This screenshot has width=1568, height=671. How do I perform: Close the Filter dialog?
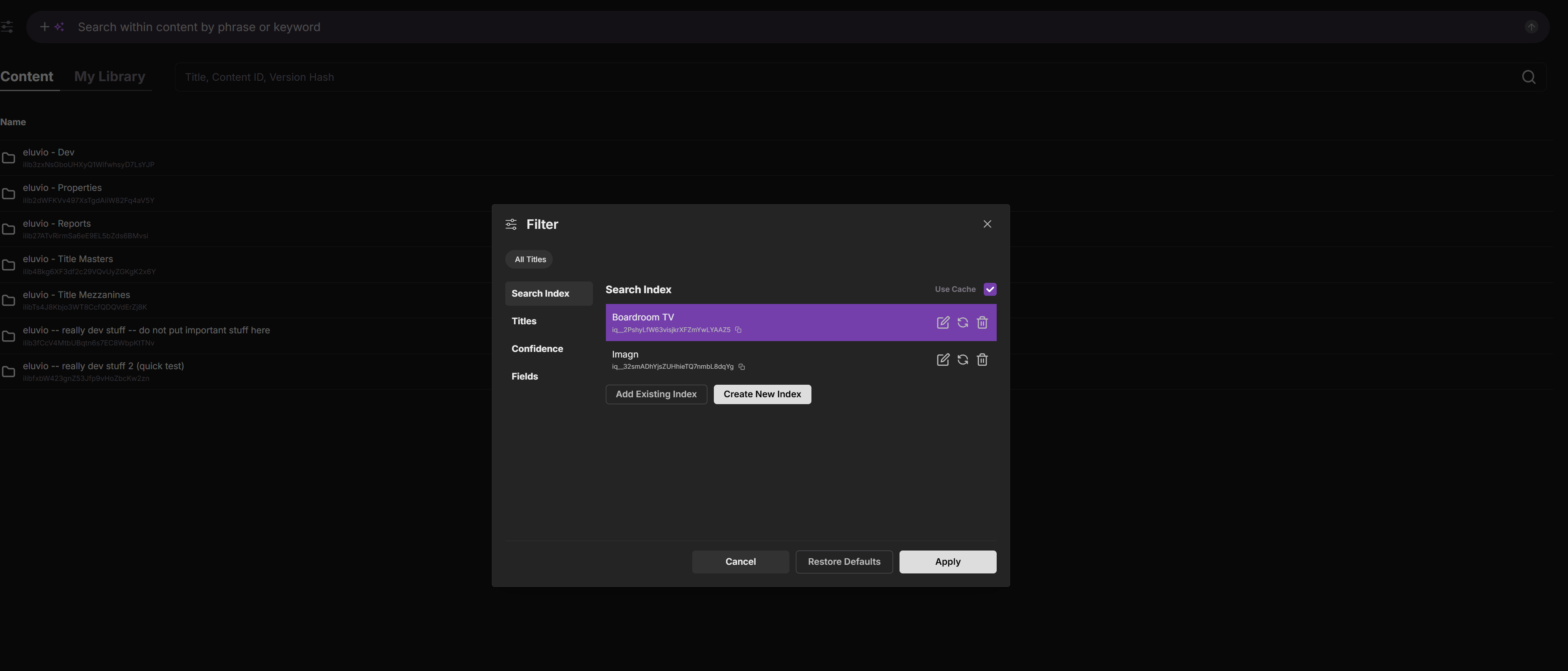click(987, 224)
